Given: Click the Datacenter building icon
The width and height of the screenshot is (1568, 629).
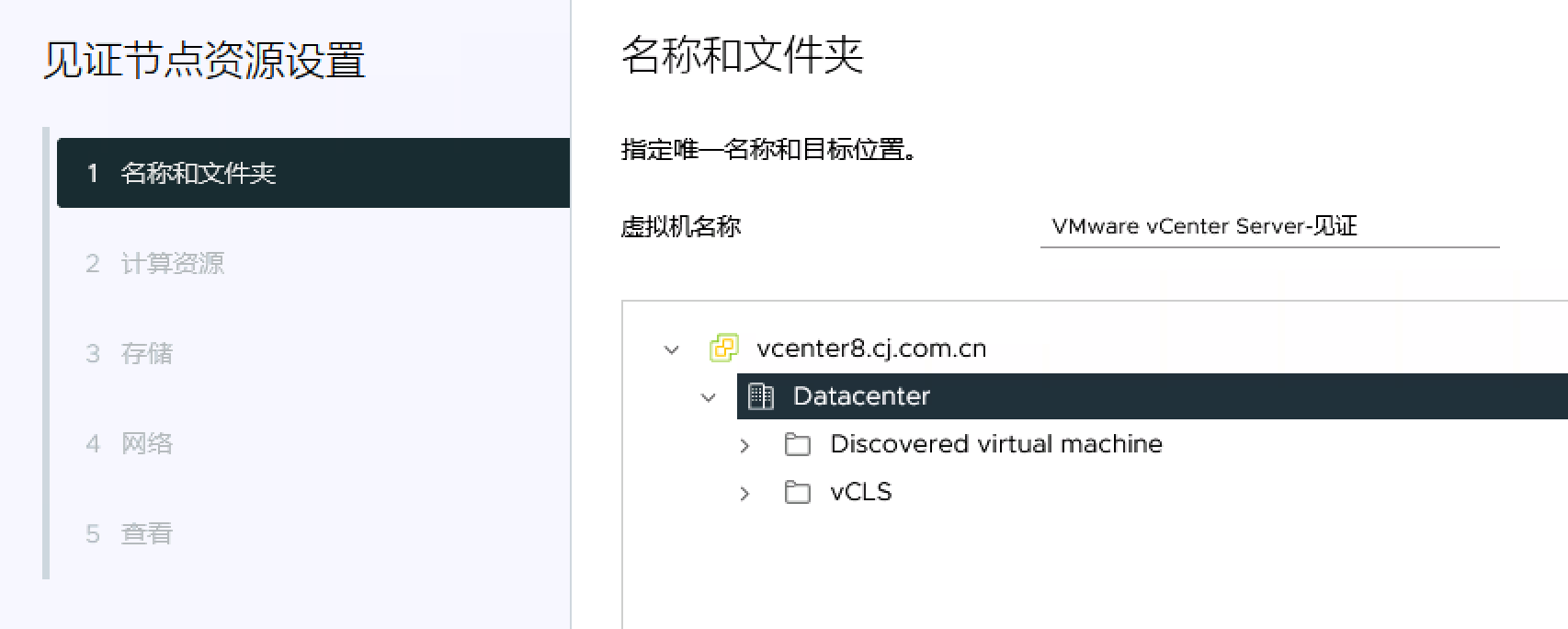Looking at the screenshot, I should coord(761,396).
